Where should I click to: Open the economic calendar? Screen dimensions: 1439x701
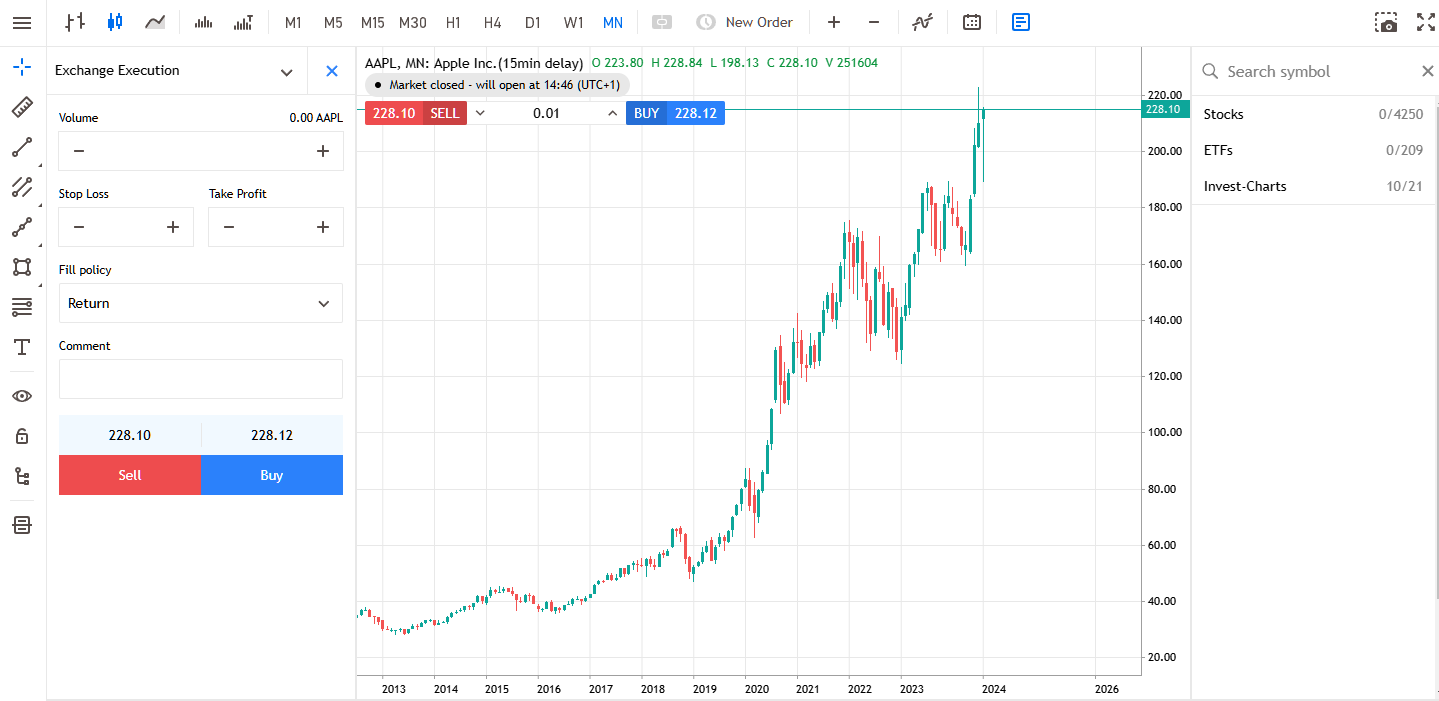971,21
